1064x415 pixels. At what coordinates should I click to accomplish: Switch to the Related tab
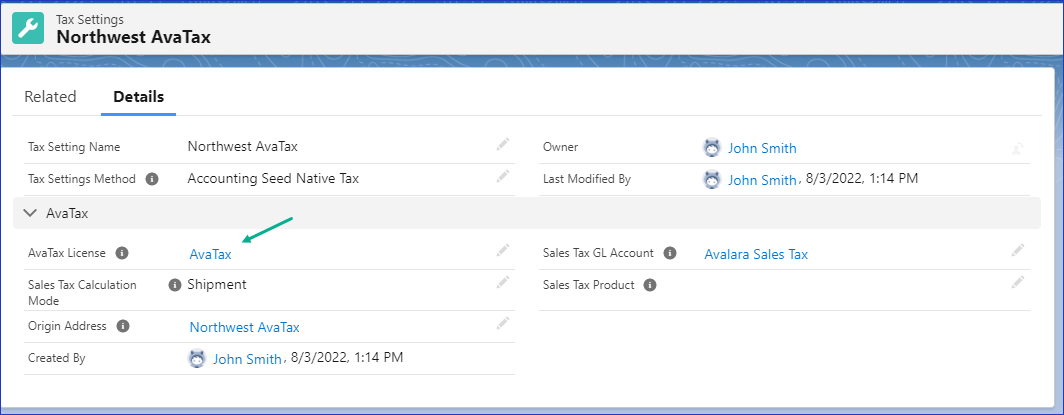pos(50,97)
